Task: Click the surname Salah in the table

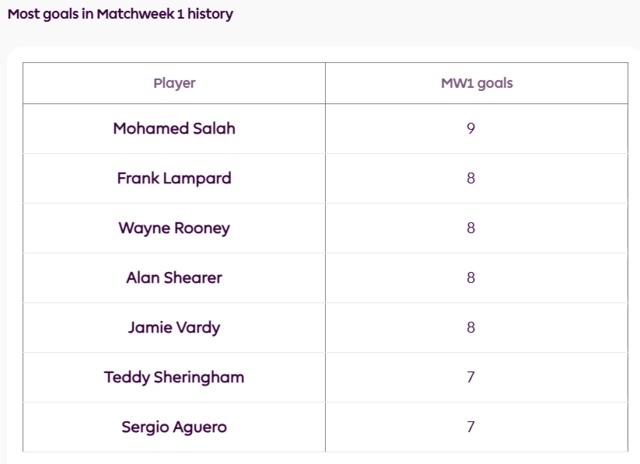Action: tap(214, 129)
